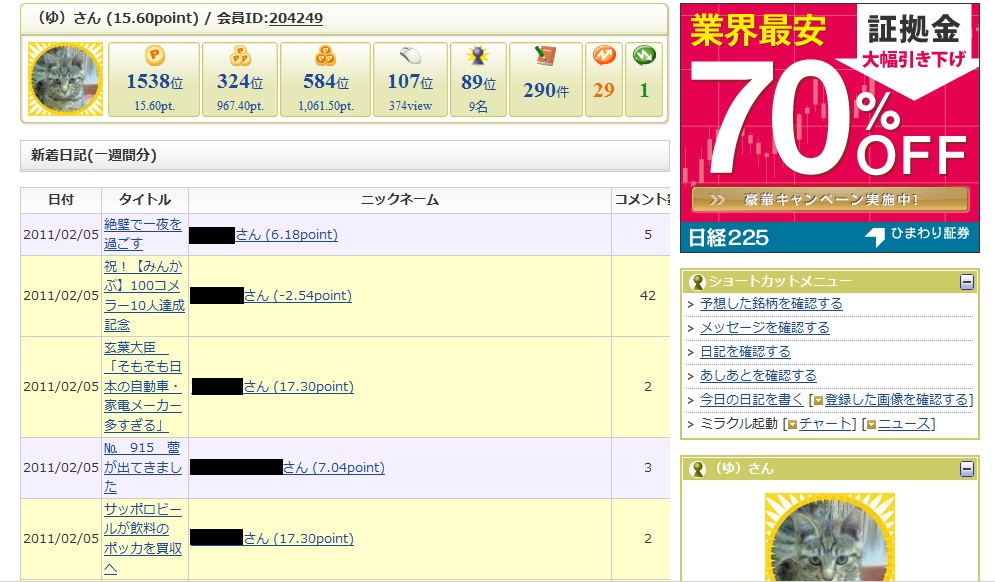Click the (ゆ)さん panel header person icon

pos(697,469)
